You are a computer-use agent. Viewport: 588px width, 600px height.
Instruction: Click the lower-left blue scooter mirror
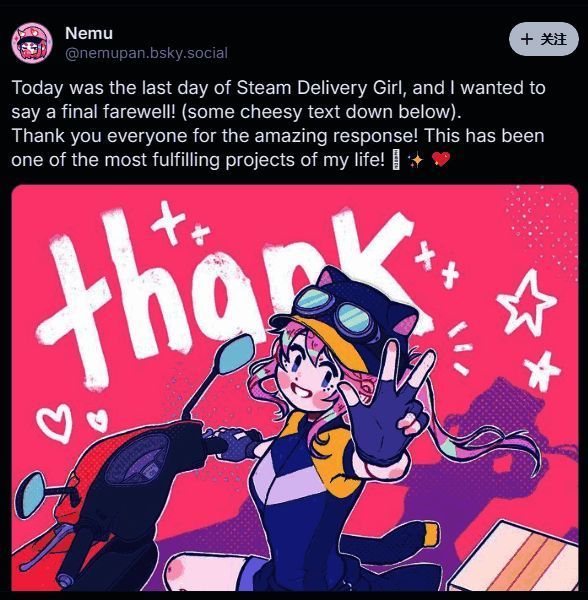point(31,494)
